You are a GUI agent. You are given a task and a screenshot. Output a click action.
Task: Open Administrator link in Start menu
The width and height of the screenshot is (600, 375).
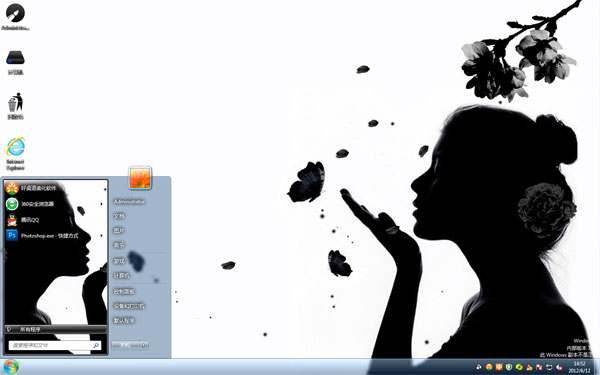(129, 201)
